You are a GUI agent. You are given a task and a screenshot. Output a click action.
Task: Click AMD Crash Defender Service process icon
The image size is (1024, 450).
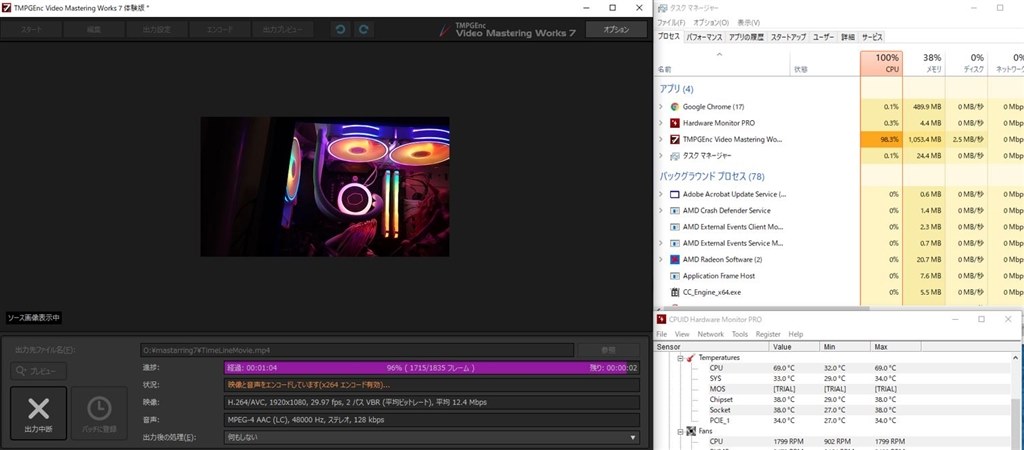[x=675, y=210]
